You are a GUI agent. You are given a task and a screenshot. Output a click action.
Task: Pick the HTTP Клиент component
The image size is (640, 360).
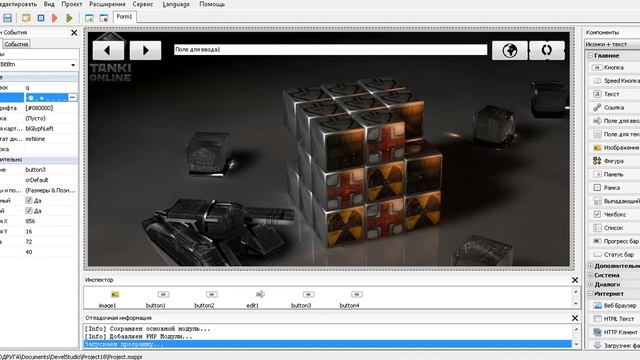(614, 332)
